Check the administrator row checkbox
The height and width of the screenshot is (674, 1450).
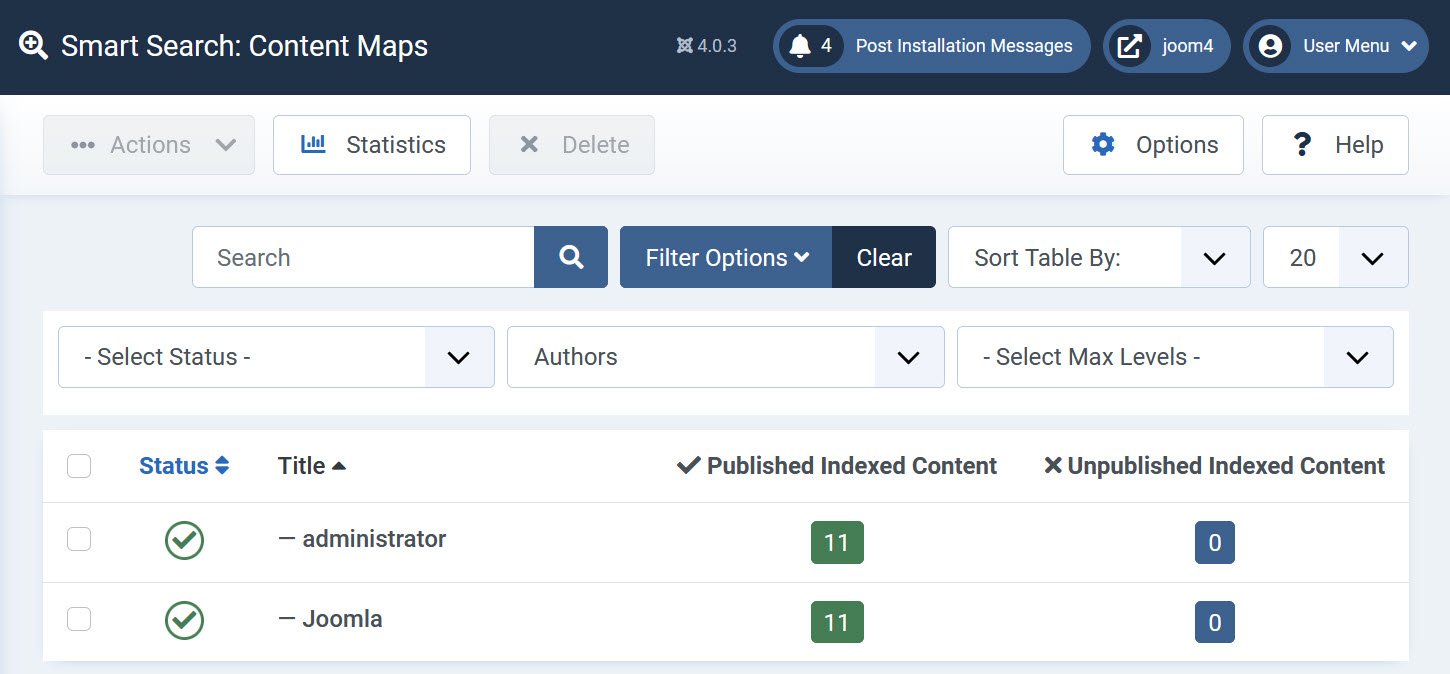(79, 540)
